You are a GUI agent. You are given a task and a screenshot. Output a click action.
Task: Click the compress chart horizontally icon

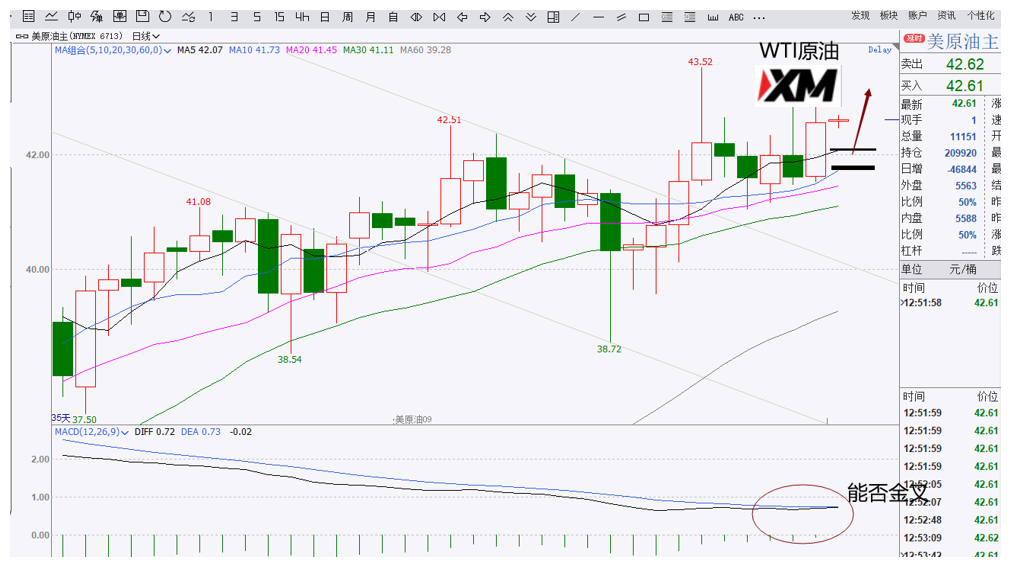point(416,17)
